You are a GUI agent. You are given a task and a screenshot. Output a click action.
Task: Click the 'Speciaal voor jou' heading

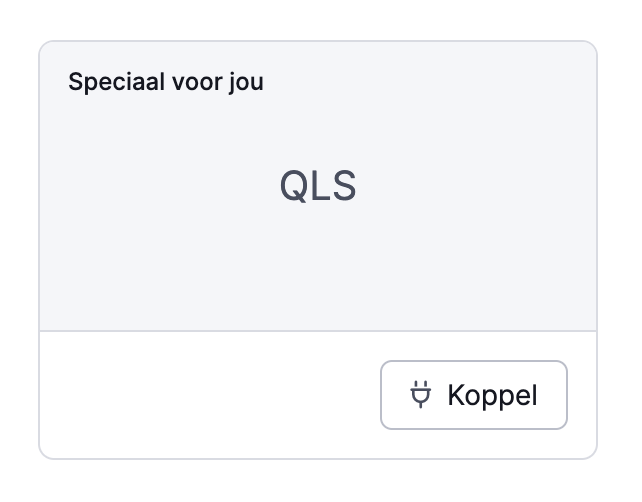(166, 82)
